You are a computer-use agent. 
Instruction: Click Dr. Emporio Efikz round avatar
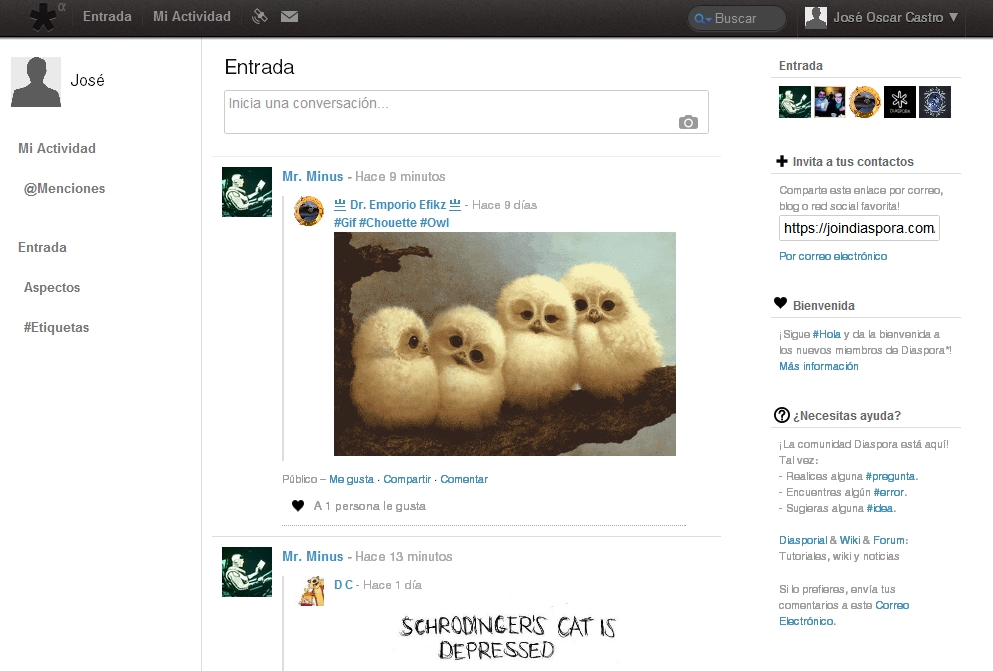click(x=309, y=211)
